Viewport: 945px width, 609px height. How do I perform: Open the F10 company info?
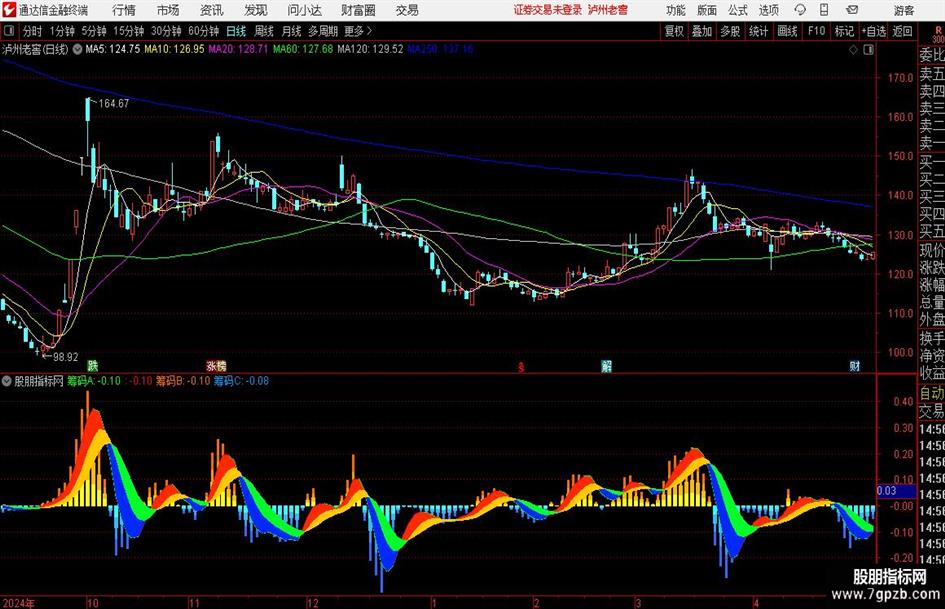(x=816, y=31)
